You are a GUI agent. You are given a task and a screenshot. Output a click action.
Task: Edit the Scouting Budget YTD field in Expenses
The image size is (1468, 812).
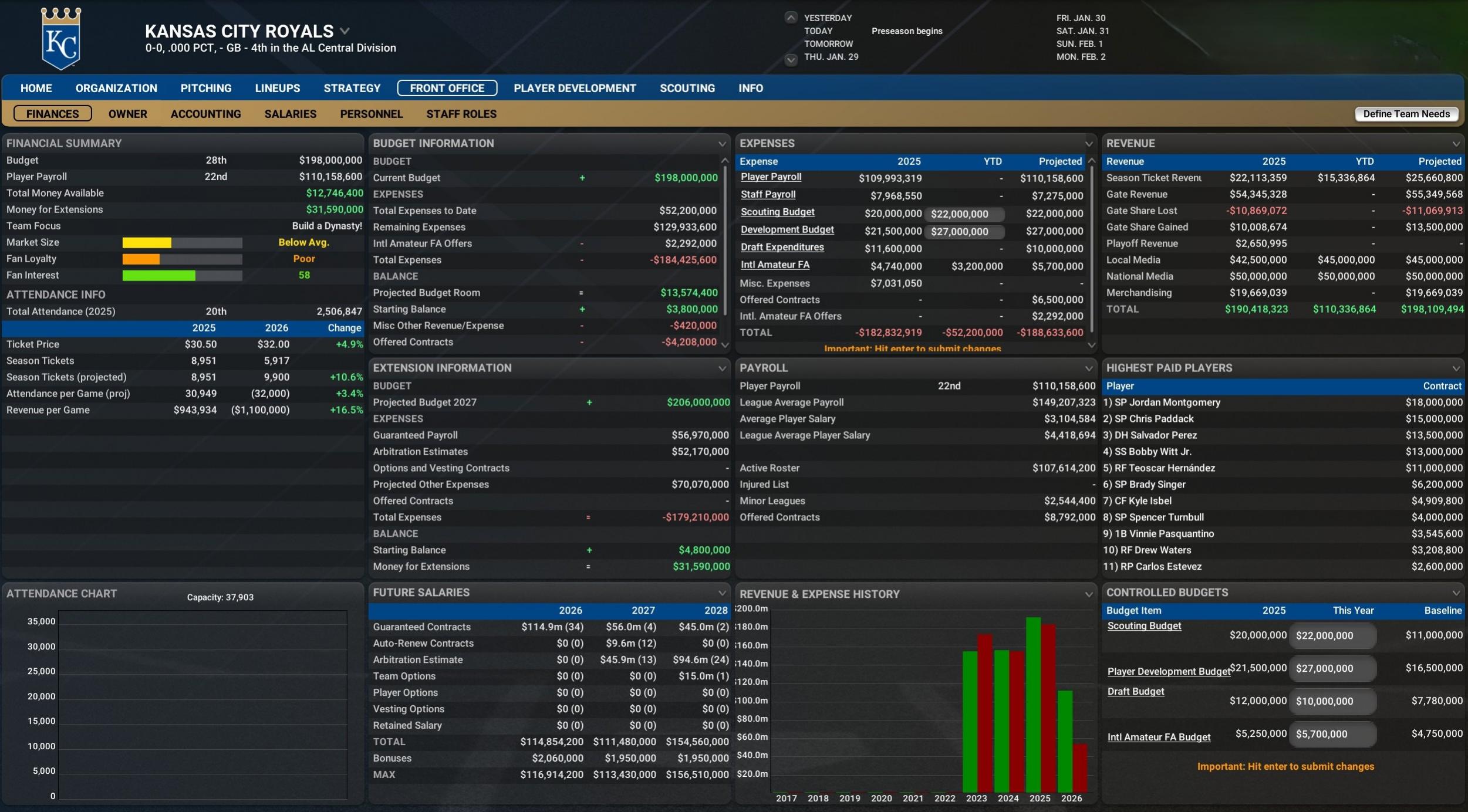964,214
